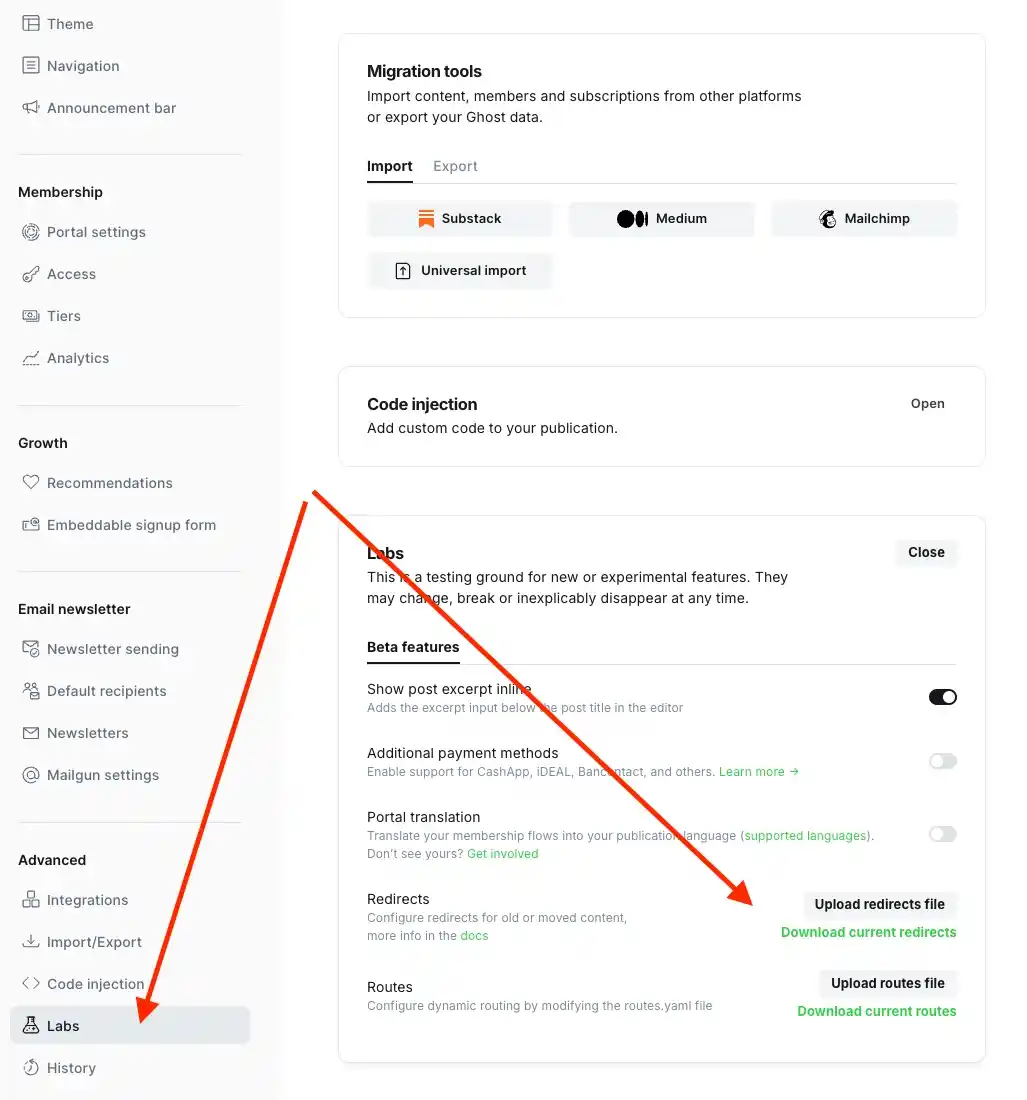The width and height of the screenshot is (1027, 1100).
Task: Select the Theme icon in the sidebar
Action: [32, 23]
